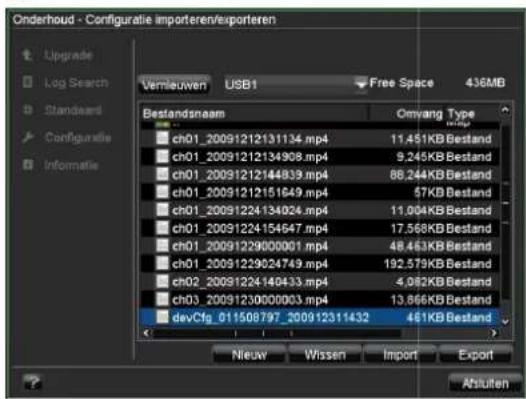This screenshot has height=399, width=526.
Task: Click file icon of ch02_20091224140433.mp4
Action: (162, 281)
